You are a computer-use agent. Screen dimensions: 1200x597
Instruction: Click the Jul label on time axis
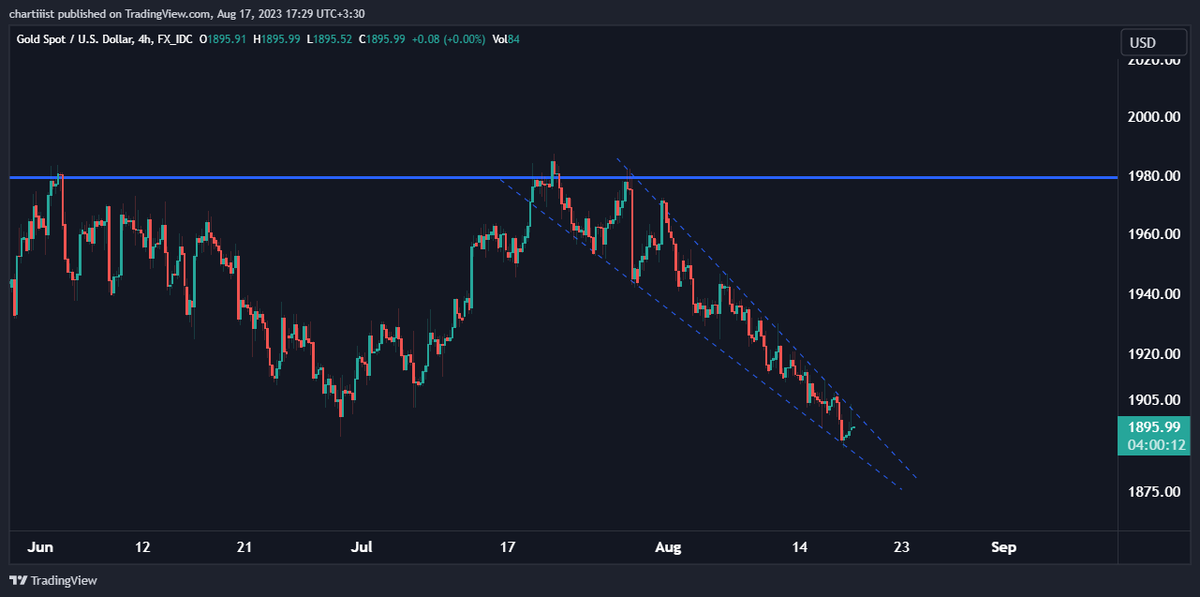pyautogui.click(x=362, y=547)
